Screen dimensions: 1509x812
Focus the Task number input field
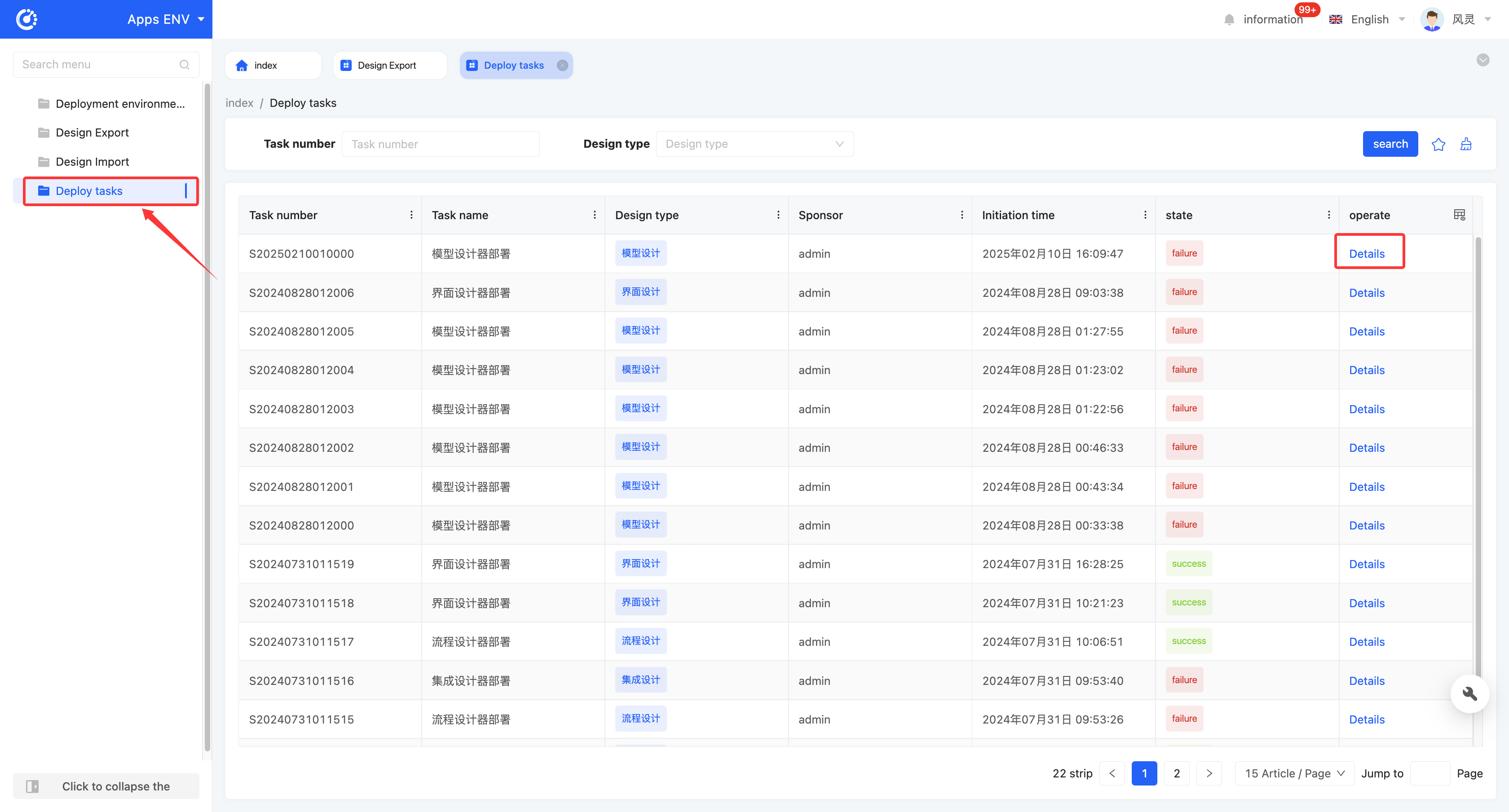[441, 144]
